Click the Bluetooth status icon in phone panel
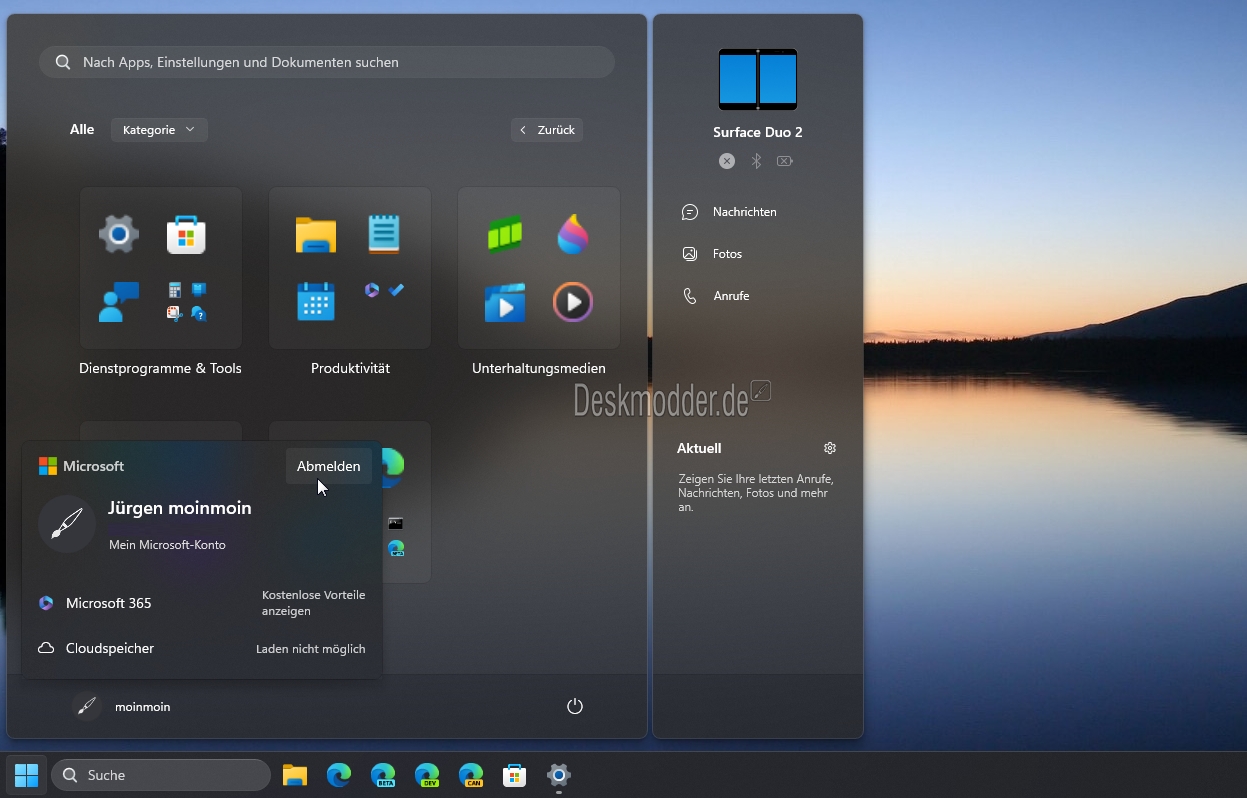 (757, 161)
